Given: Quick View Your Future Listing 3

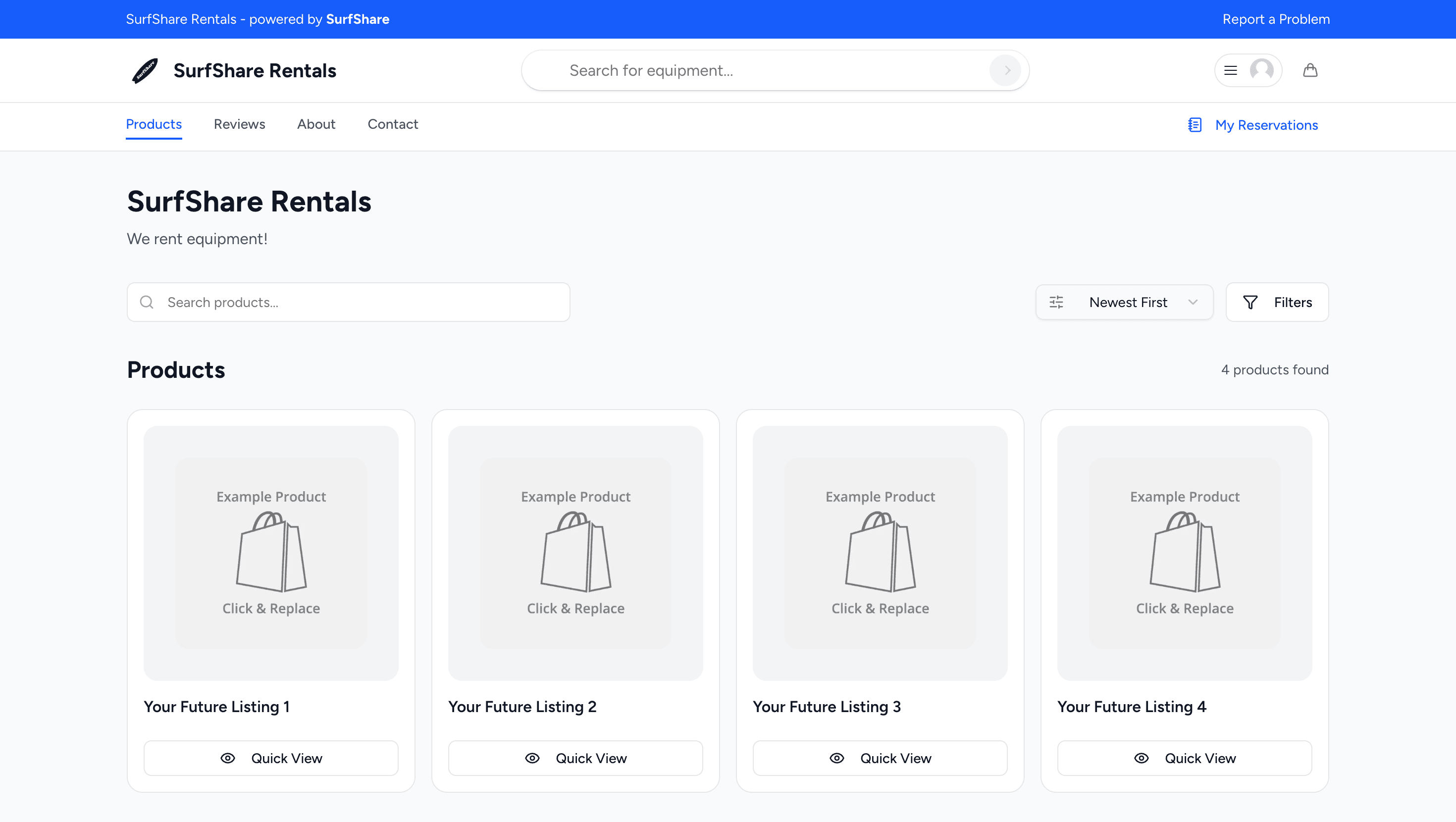Looking at the screenshot, I should click(880, 758).
